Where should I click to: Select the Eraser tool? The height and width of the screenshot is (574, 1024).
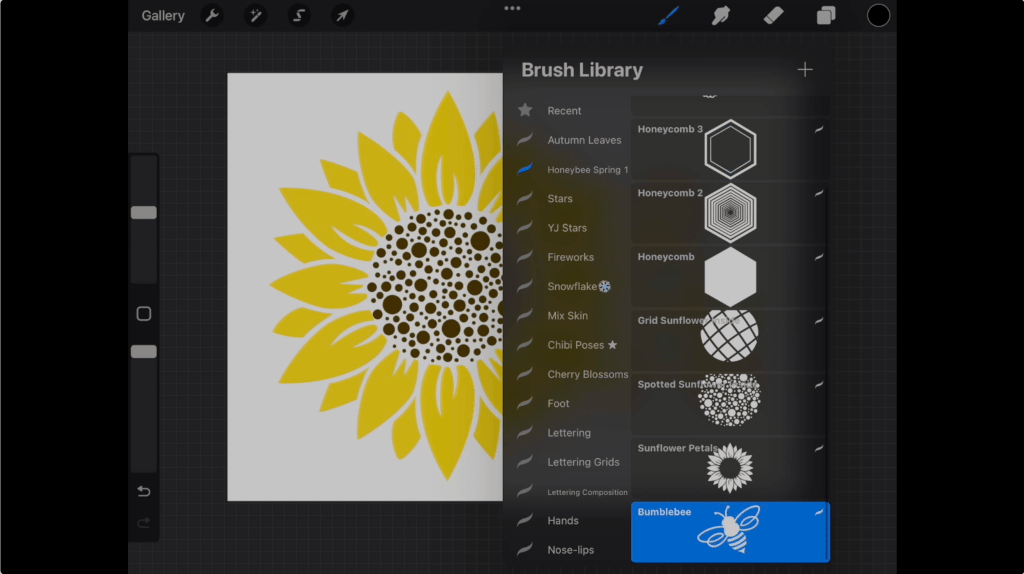pyautogui.click(x=773, y=16)
